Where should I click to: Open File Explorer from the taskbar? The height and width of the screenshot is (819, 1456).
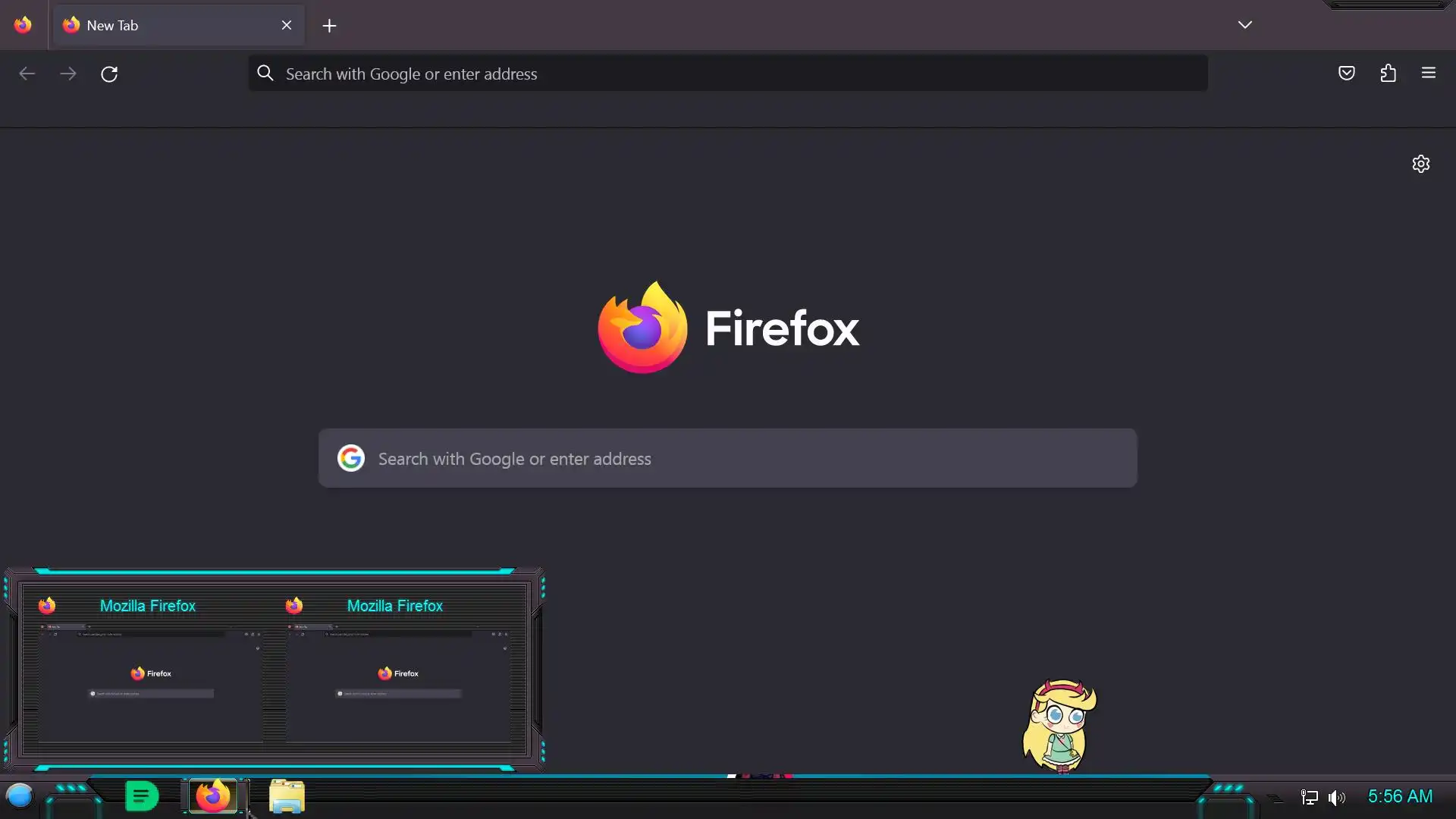point(287,797)
